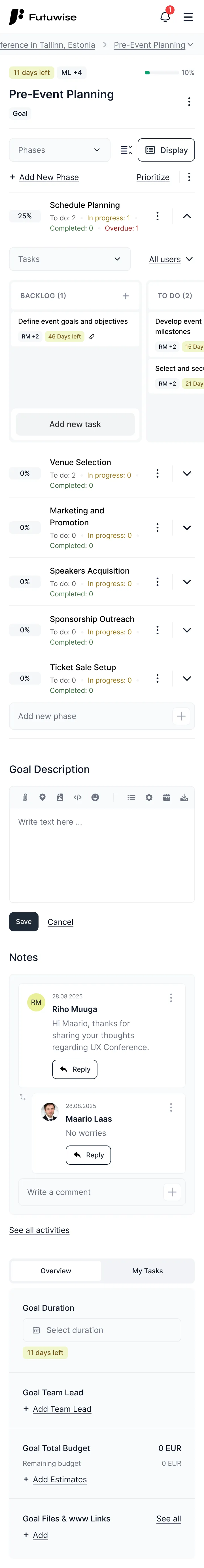Insert code block in description editor

tap(78, 797)
